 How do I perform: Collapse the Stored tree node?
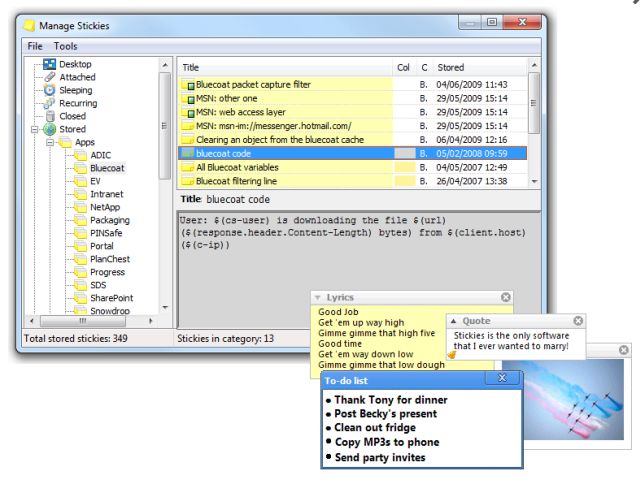tap(35, 129)
